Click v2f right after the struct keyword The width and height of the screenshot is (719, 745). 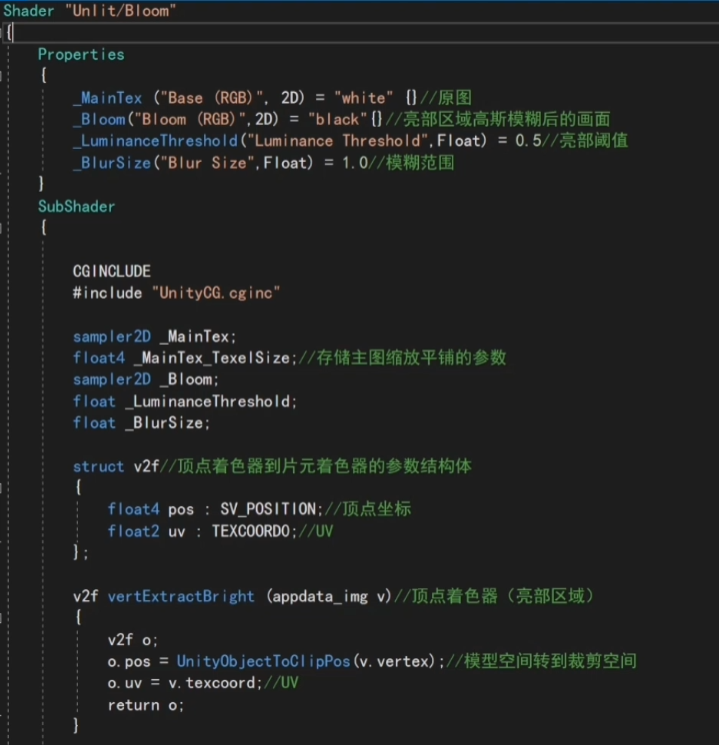pos(146,467)
